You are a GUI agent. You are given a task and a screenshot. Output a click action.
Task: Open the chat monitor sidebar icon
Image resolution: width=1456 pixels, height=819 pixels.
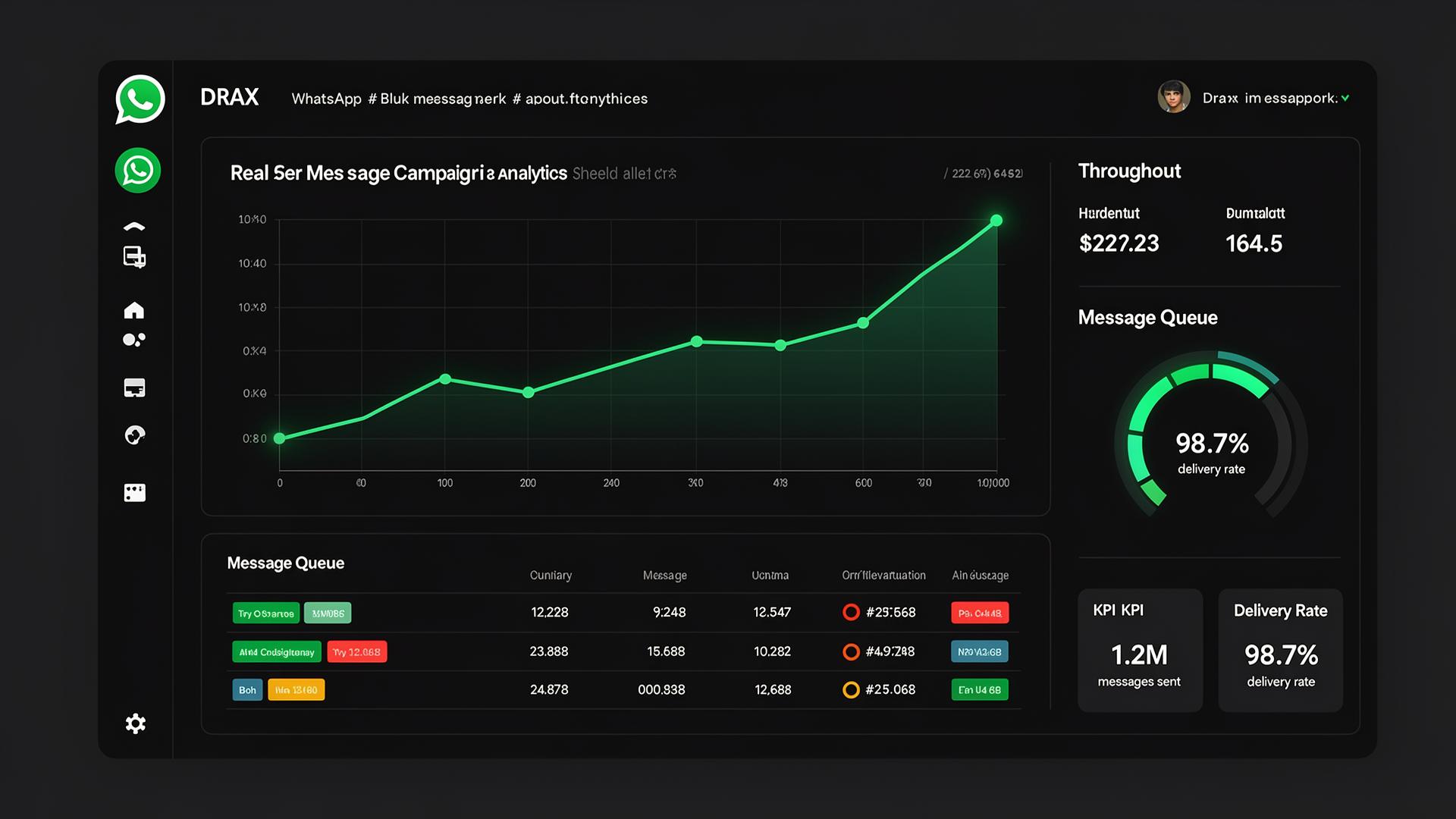[x=134, y=258]
